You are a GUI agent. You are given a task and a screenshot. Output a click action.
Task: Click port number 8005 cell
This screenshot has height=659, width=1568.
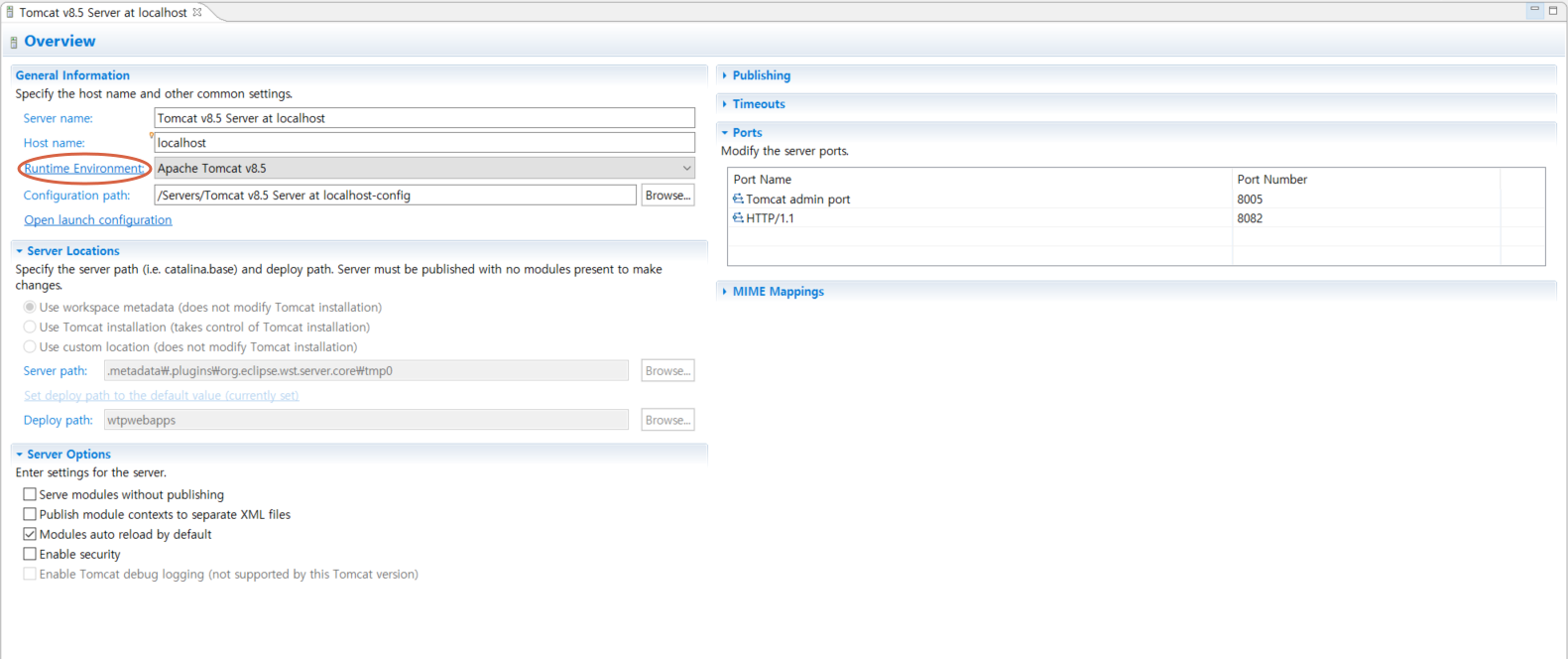(1250, 199)
